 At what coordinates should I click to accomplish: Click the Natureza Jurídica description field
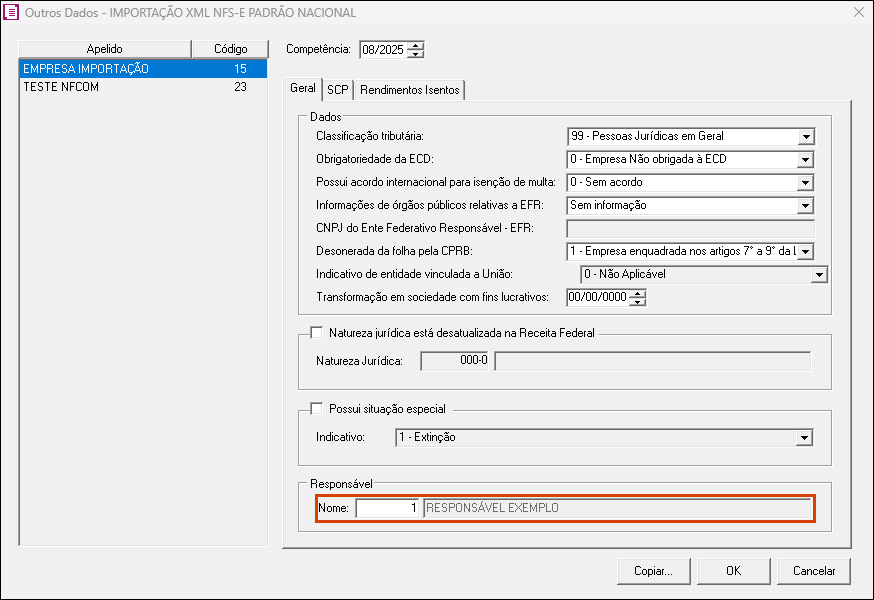tap(653, 361)
